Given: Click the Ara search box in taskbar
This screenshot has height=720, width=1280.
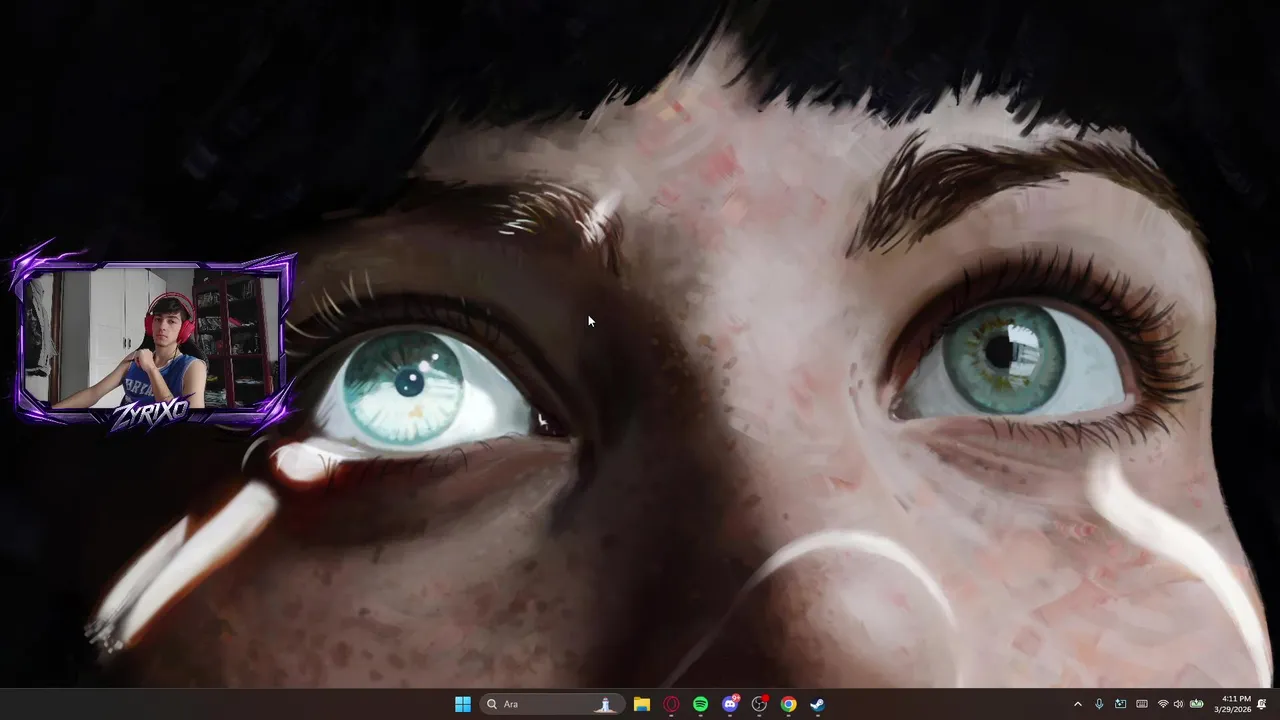Looking at the screenshot, I should 552,704.
